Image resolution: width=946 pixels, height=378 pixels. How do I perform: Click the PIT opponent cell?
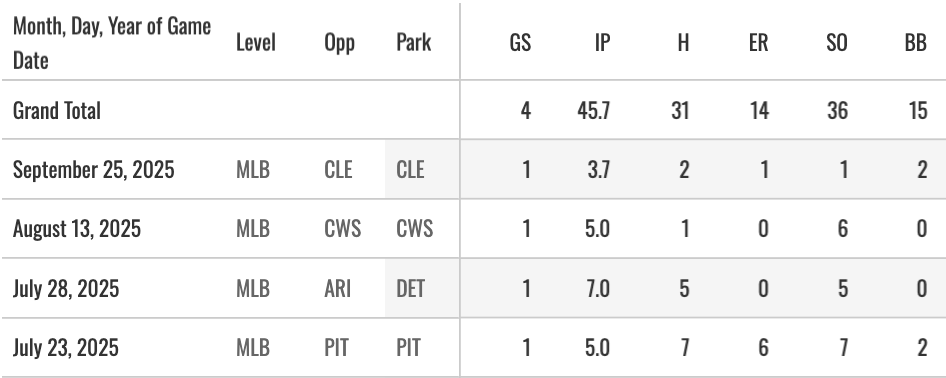pyautogui.click(x=336, y=348)
